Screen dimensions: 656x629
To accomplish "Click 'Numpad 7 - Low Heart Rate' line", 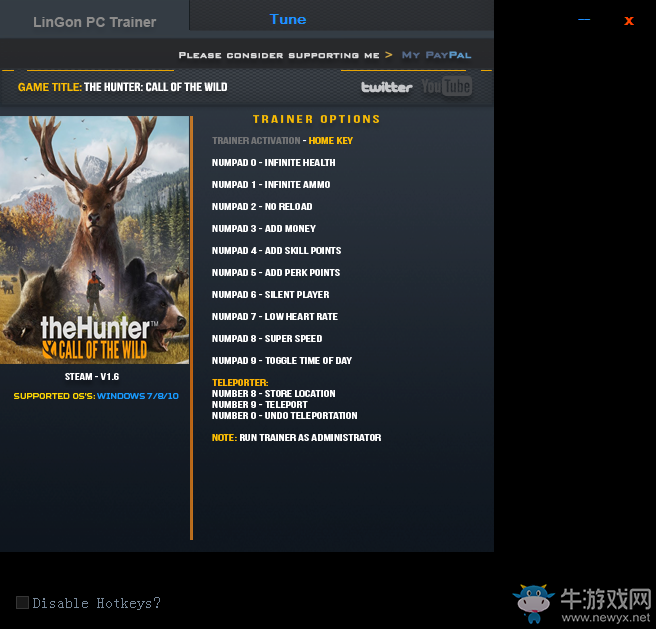I will [275, 317].
